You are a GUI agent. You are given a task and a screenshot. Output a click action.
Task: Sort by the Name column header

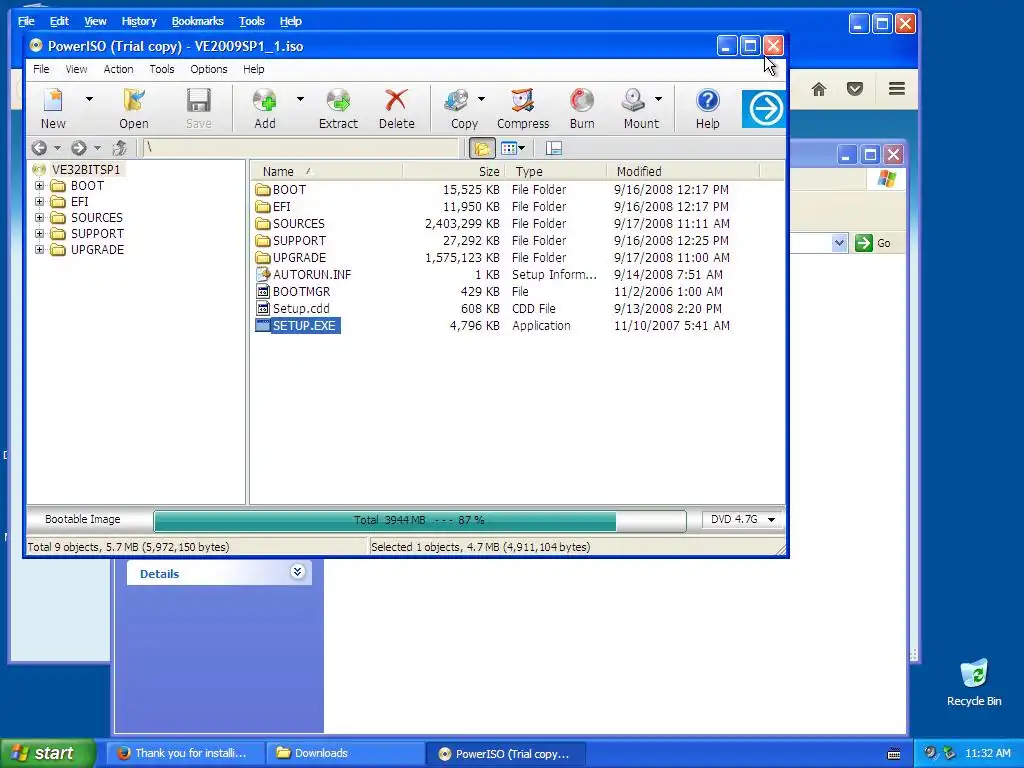326,171
